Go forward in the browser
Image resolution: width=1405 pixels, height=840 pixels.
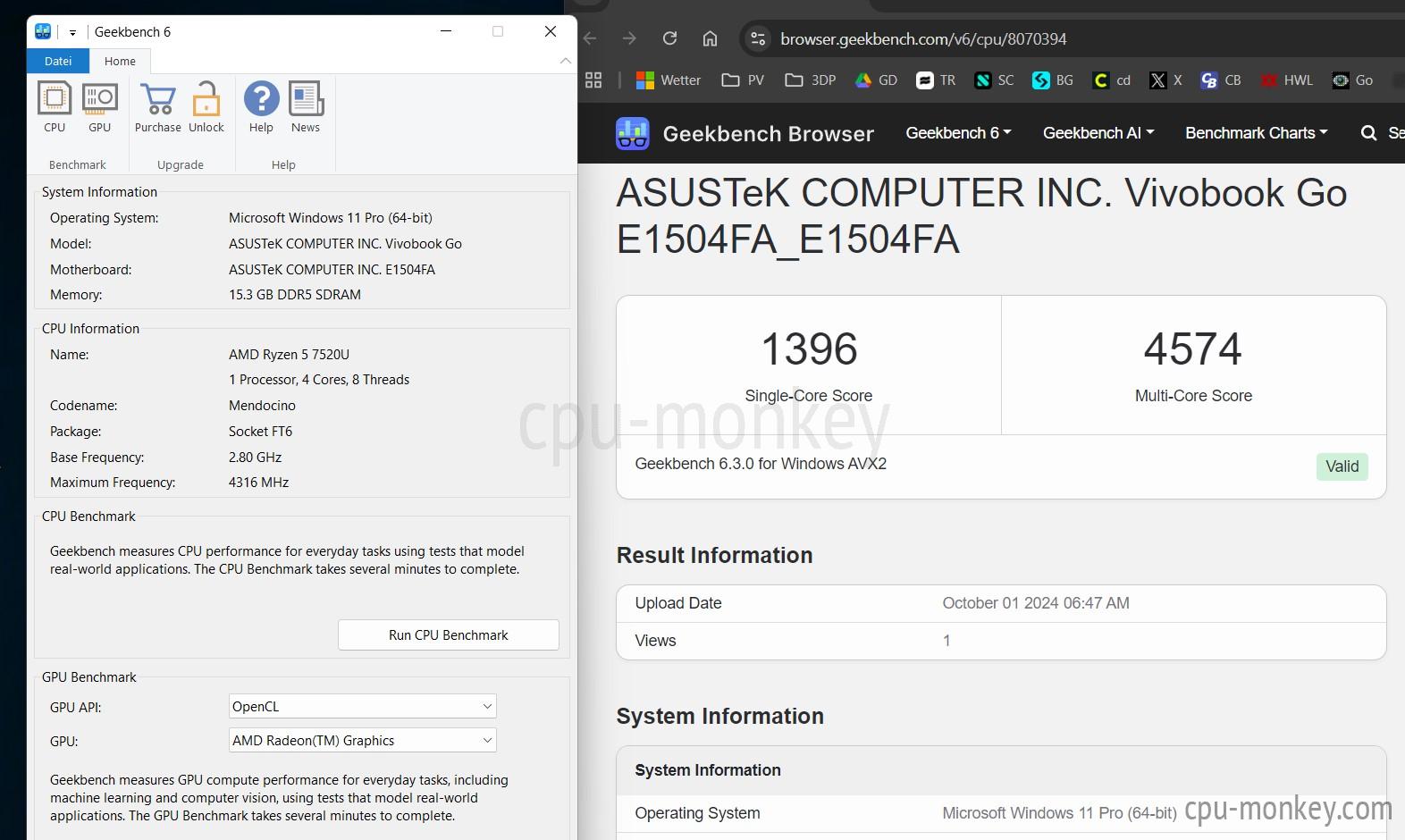point(629,38)
